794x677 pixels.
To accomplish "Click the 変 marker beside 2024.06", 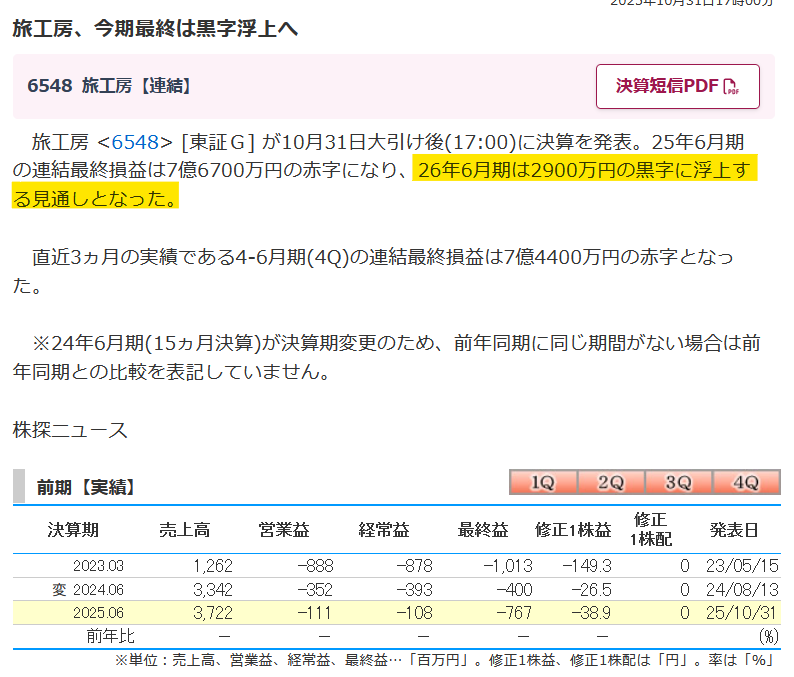I will point(59,590).
